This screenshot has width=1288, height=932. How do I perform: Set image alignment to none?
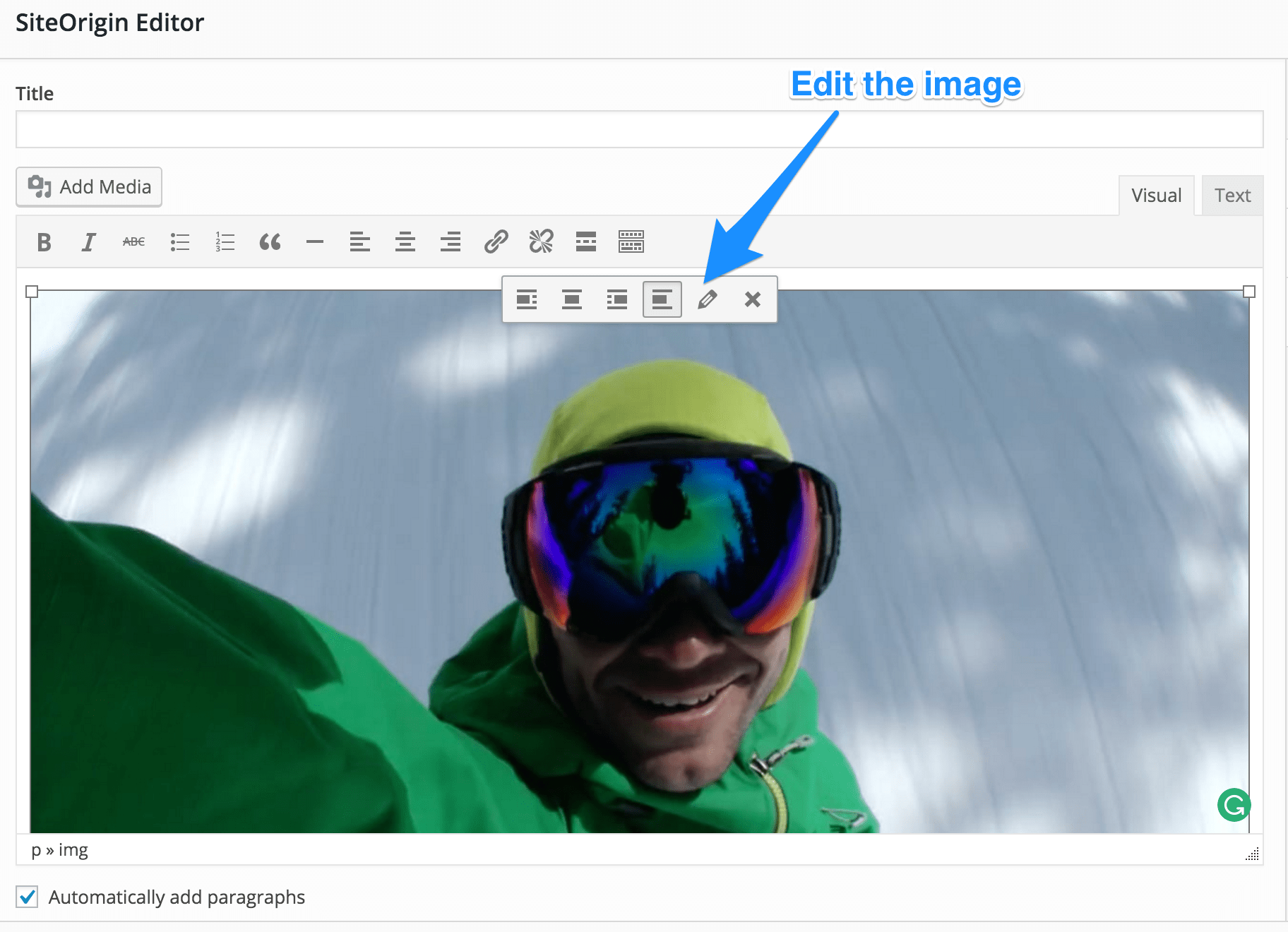point(662,299)
